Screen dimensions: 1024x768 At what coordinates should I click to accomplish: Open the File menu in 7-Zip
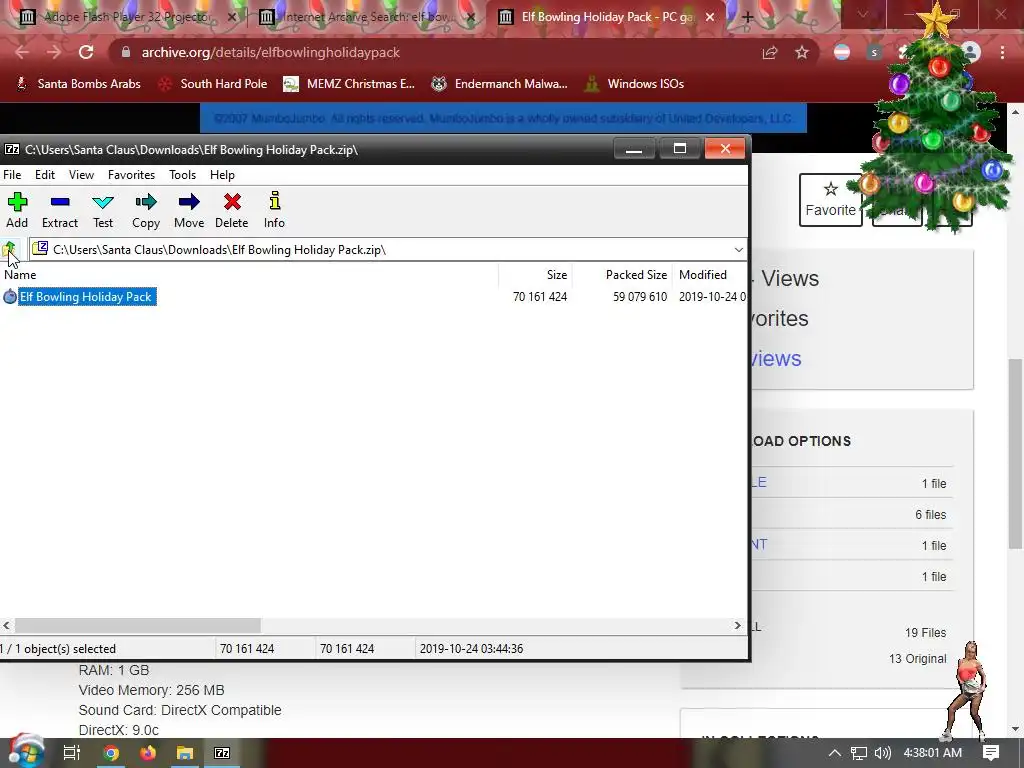coord(12,175)
